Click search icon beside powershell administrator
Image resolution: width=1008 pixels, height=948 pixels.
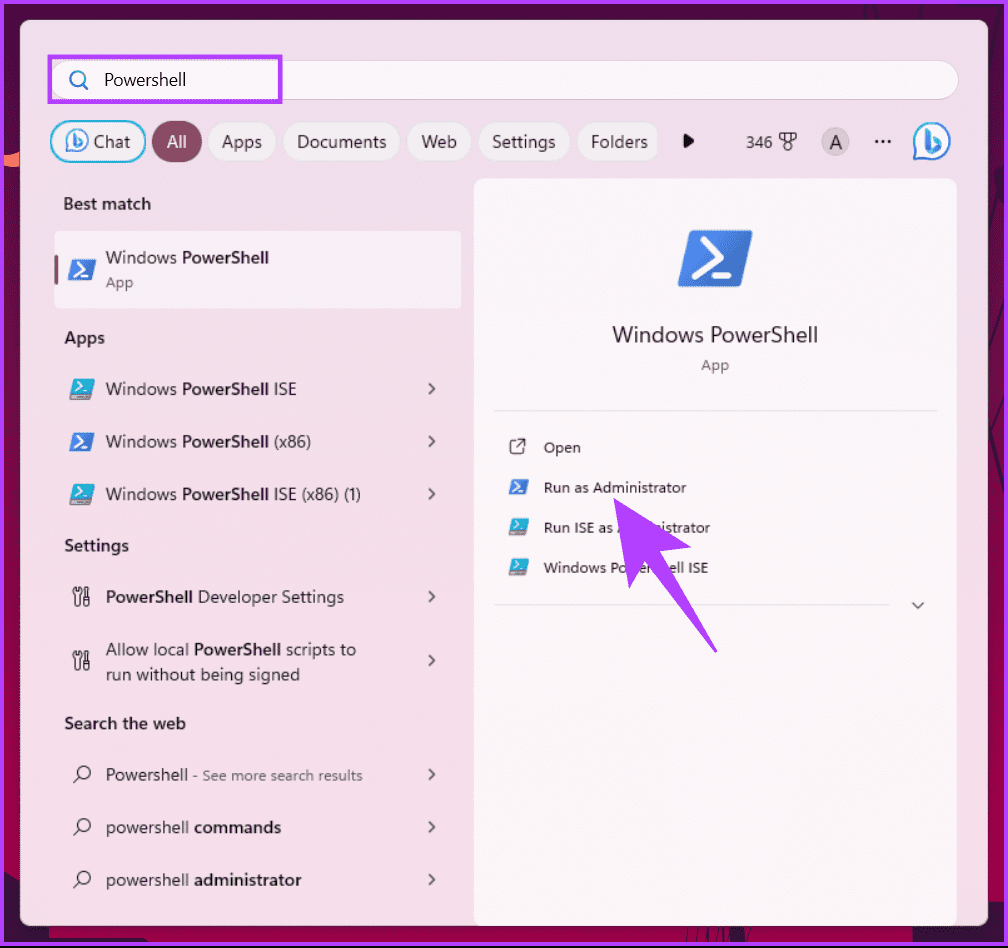pos(82,879)
